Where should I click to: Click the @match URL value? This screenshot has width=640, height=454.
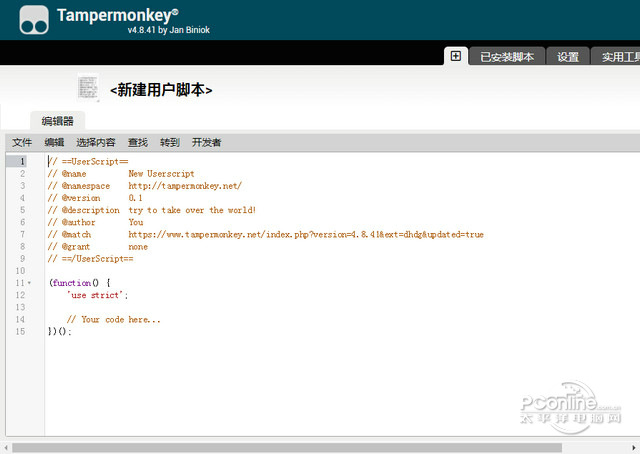pyautogui.click(x=306, y=234)
